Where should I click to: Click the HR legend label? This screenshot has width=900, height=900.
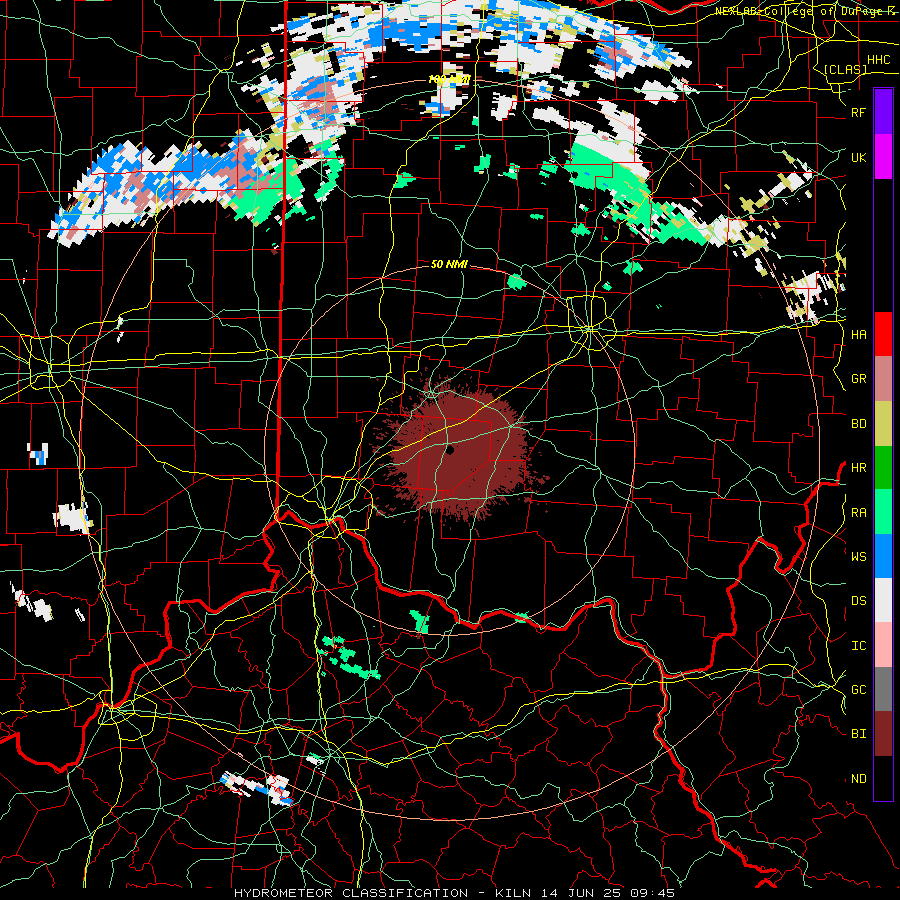[858, 467]
